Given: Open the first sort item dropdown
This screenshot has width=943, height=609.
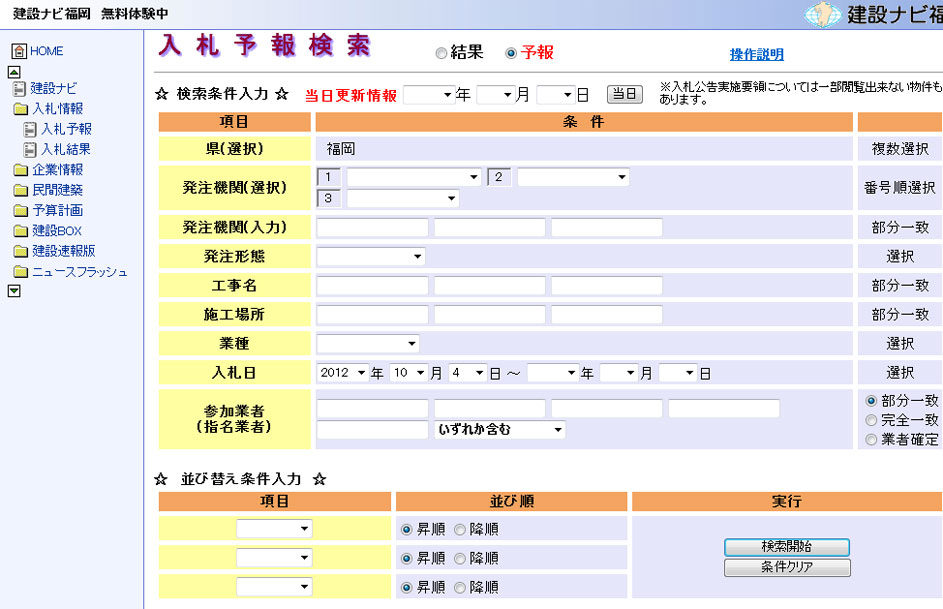Looking at the screenshot, I should tap(274, 528).
